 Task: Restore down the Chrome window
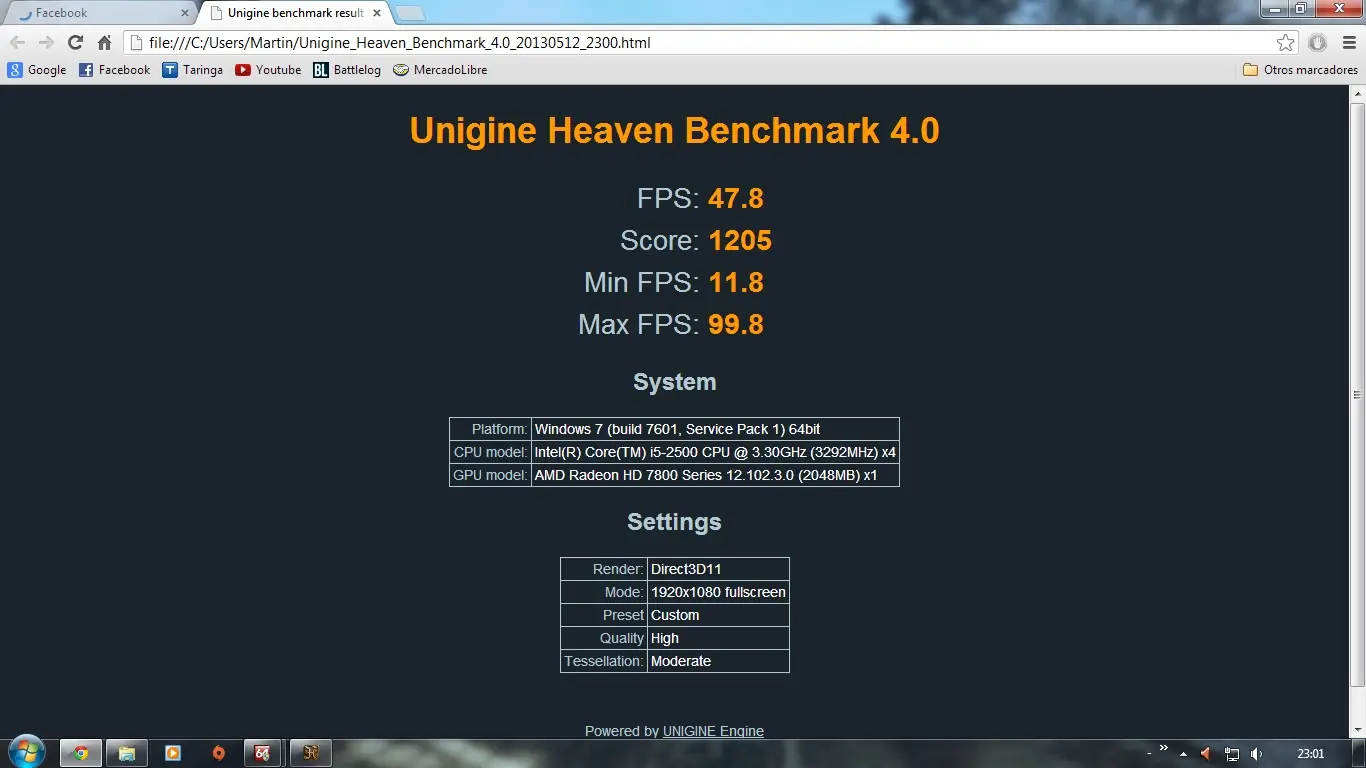(x=1301, y=9)
